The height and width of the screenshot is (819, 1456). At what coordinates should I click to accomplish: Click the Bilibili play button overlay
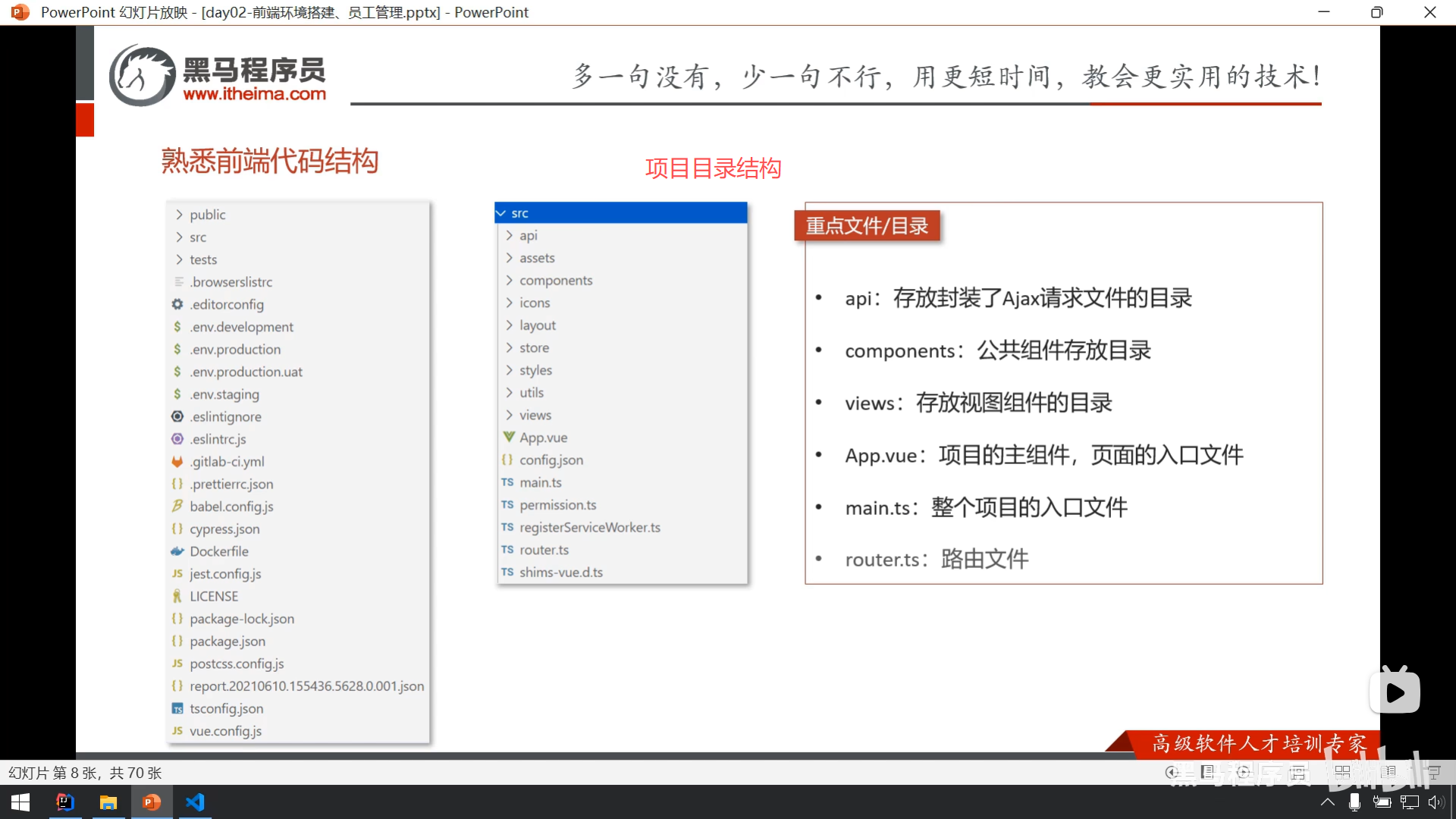click(1395, 692)
